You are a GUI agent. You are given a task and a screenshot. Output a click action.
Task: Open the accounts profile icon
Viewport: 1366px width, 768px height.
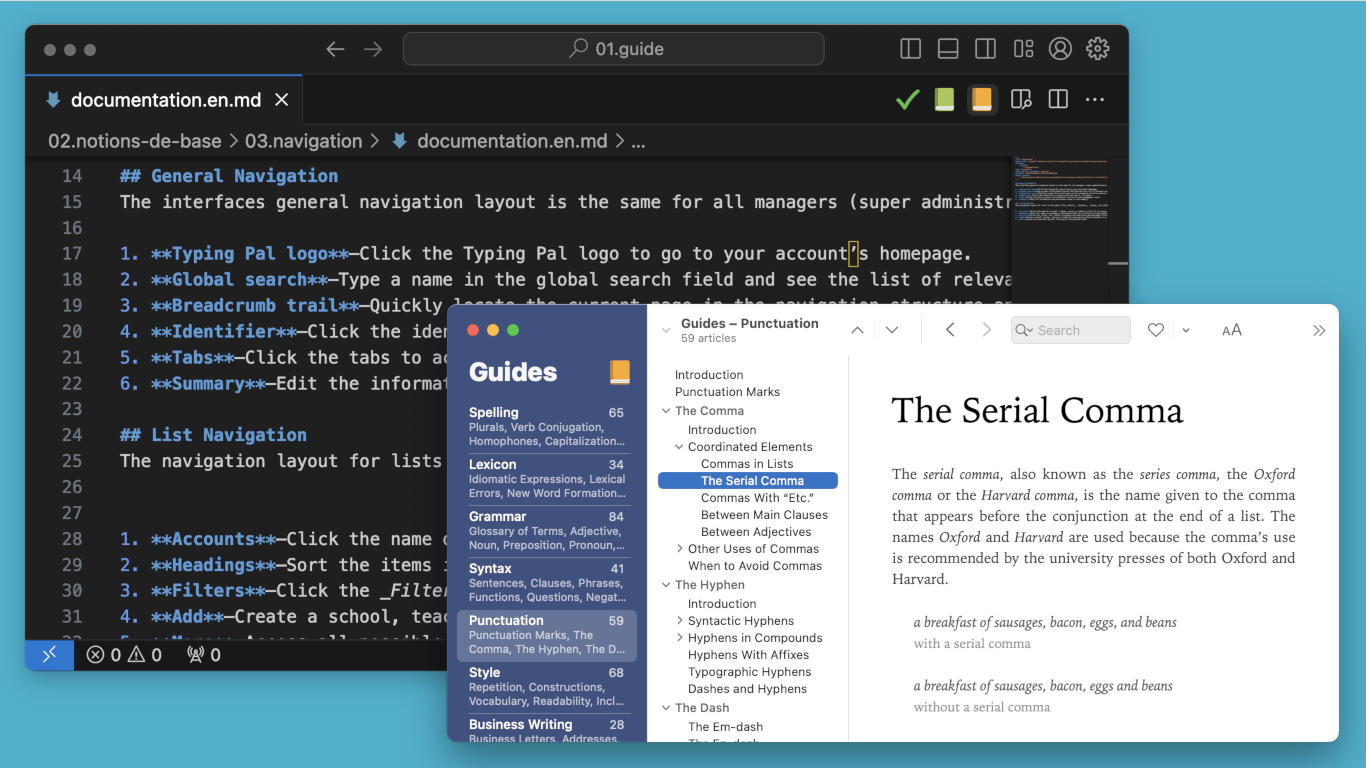[1060, 49]
